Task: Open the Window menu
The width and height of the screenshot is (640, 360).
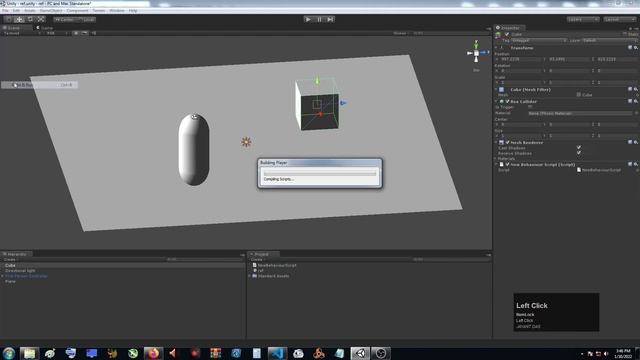Action: 117,11
